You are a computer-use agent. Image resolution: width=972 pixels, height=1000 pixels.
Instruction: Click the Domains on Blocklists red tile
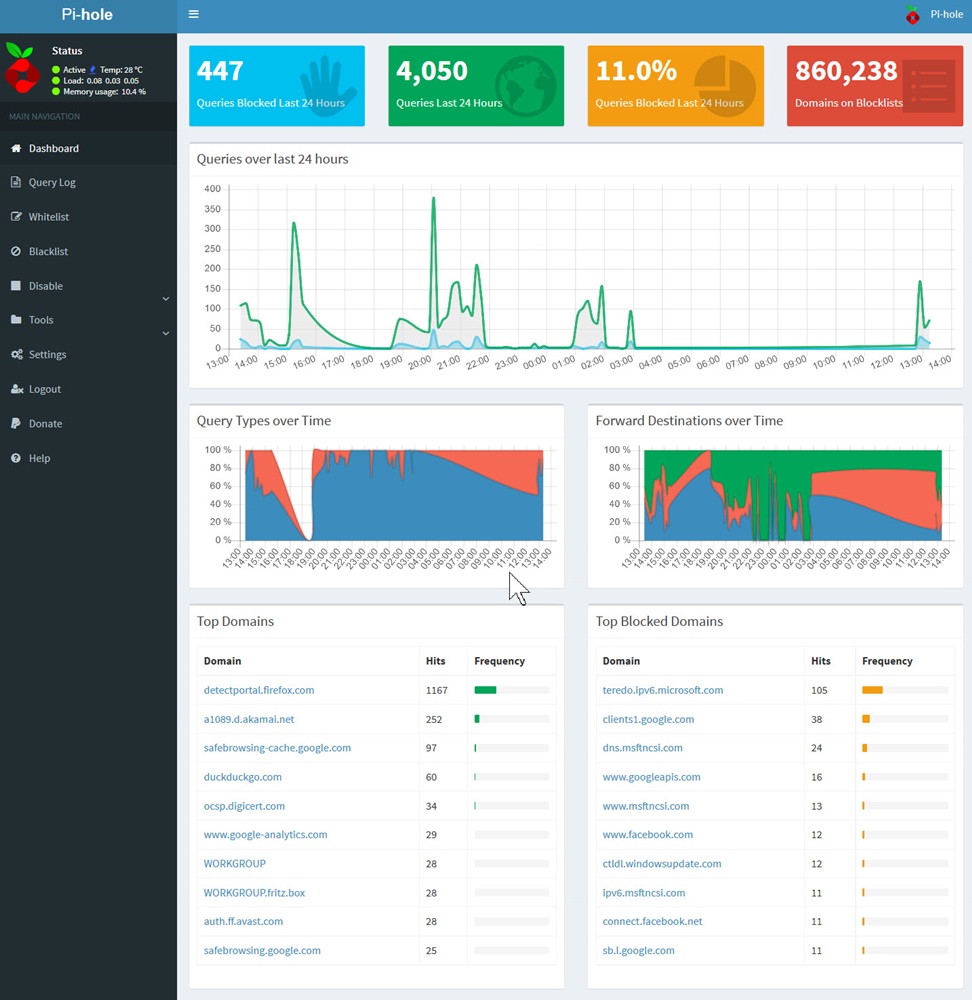874,86
